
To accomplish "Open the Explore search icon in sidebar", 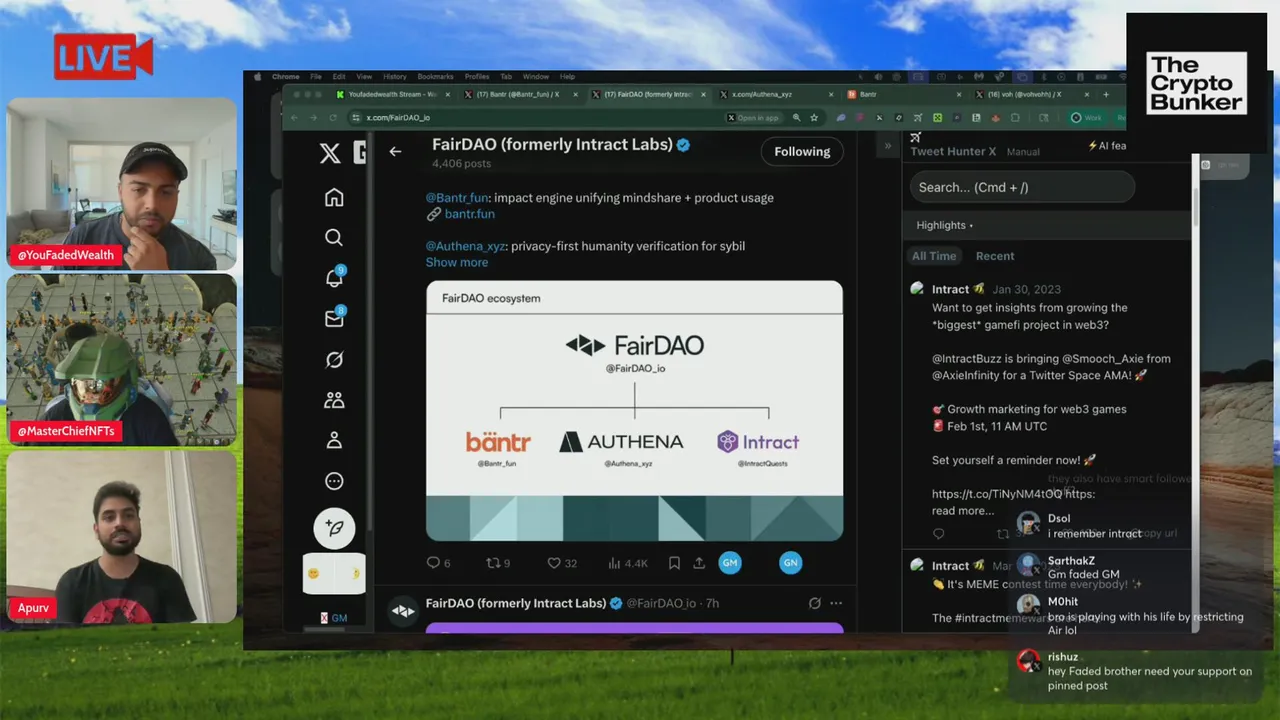I will pos(334,237).
